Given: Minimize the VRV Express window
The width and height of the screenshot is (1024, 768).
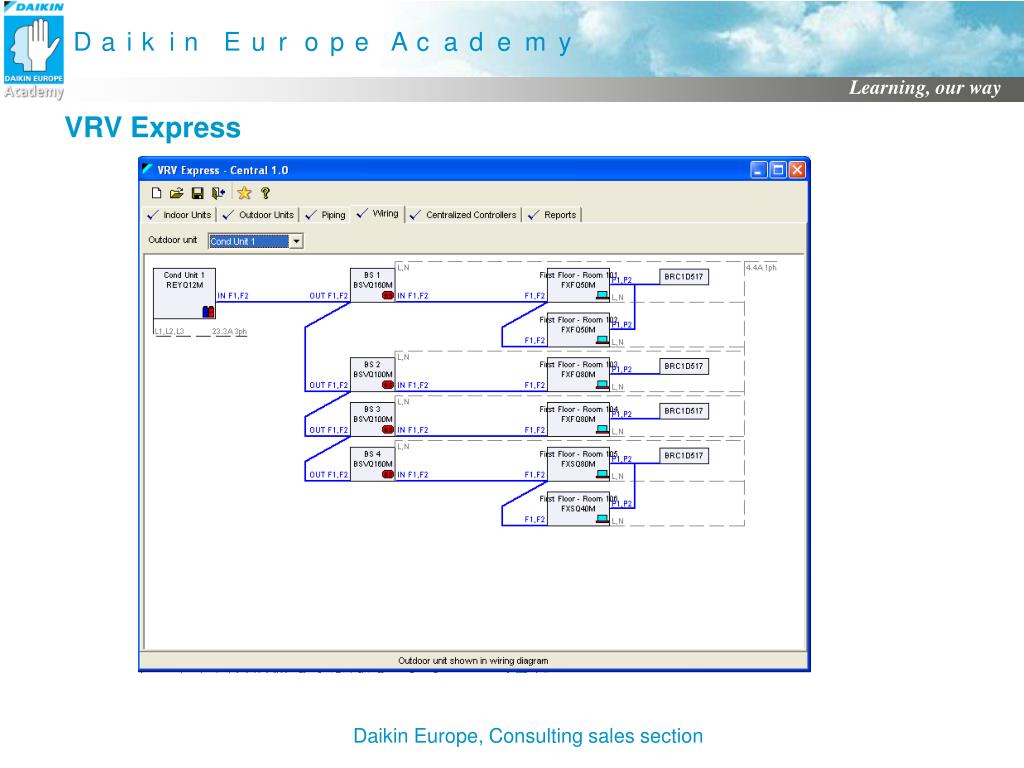Looking at the screenshot, I should [x=758, y=170].
